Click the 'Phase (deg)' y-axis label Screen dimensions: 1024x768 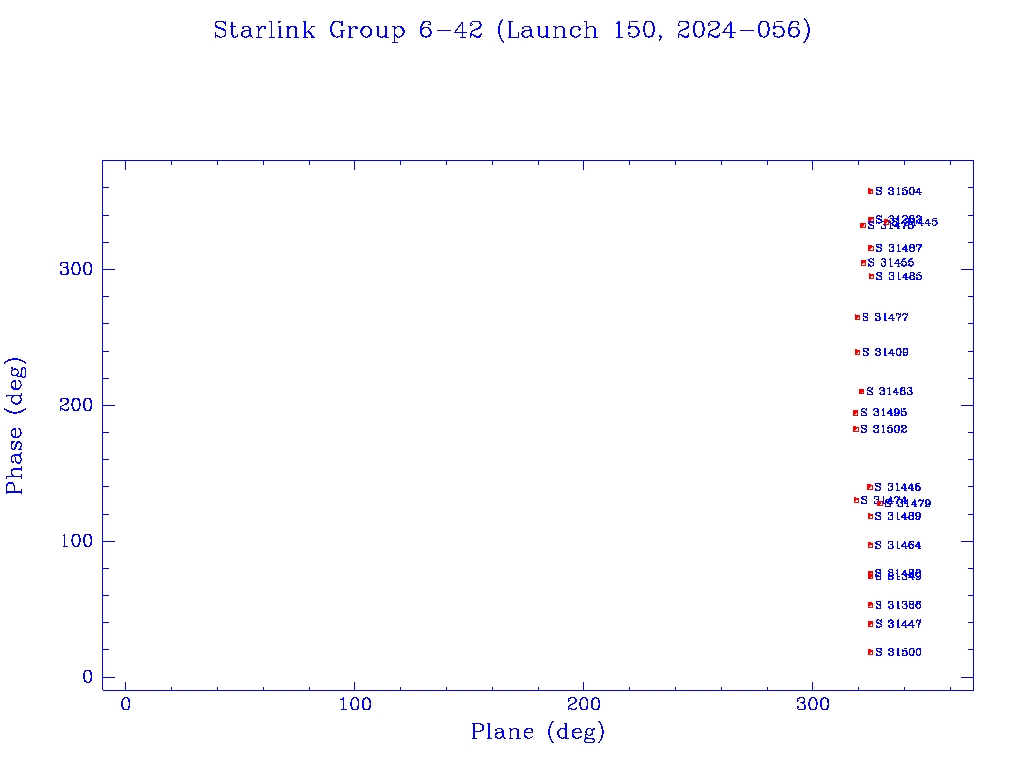tap(15, 426)
